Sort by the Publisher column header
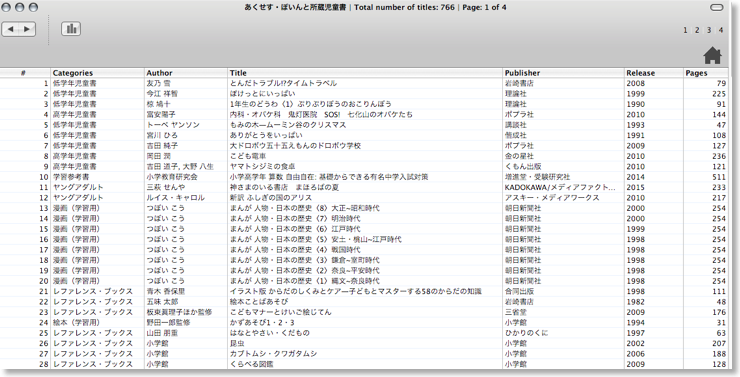 pos(563,73)
